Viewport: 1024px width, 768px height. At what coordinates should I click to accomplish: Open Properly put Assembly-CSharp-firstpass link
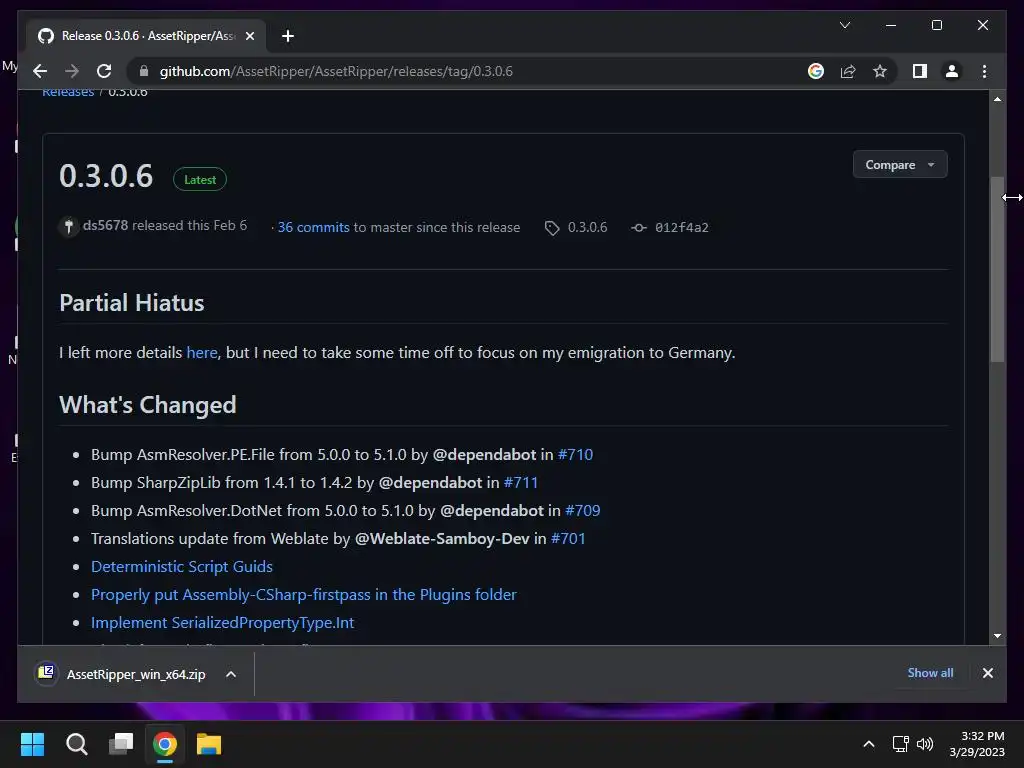coord(304,595)
